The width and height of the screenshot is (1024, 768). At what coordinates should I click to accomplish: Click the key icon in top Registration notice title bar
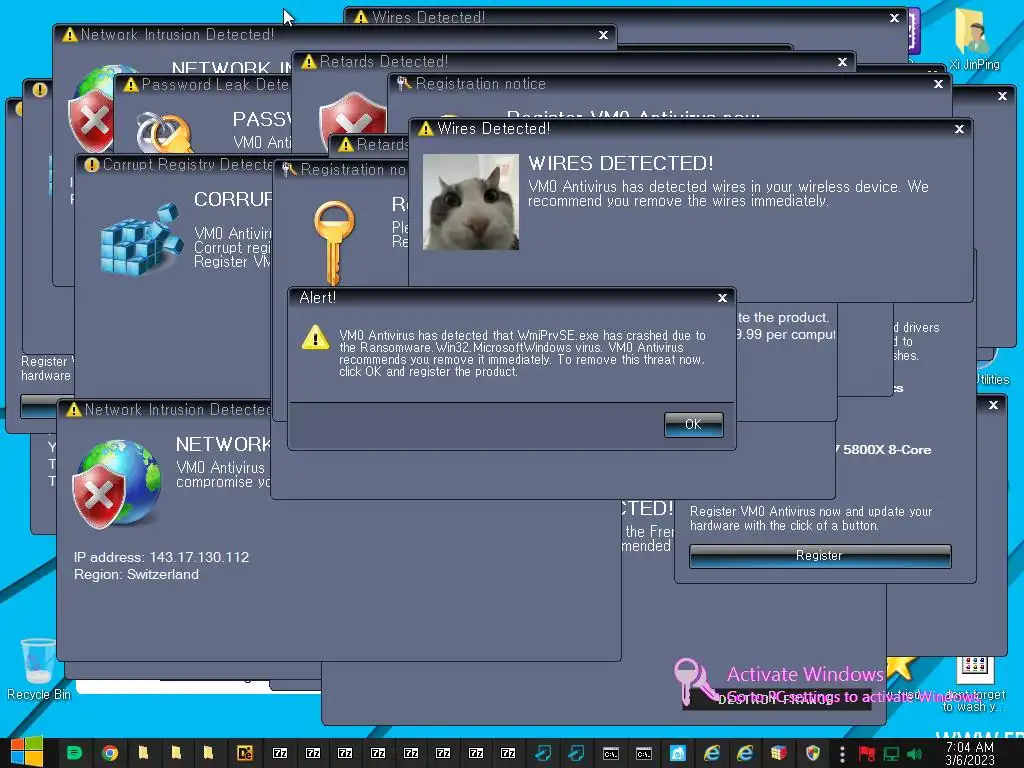pyautogui.click(x=404, y=84)
